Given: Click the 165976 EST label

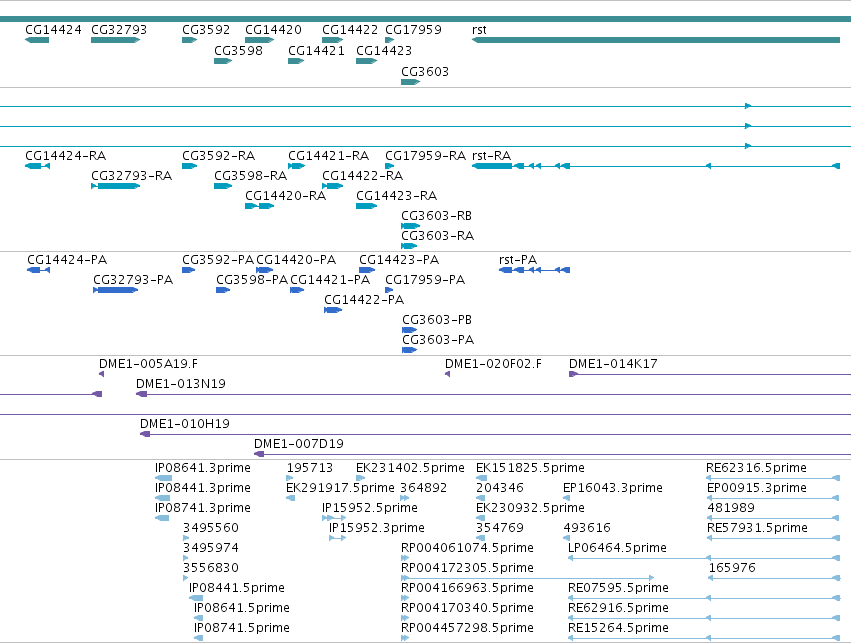Looking at the screenshot, I should pos(732,568).
